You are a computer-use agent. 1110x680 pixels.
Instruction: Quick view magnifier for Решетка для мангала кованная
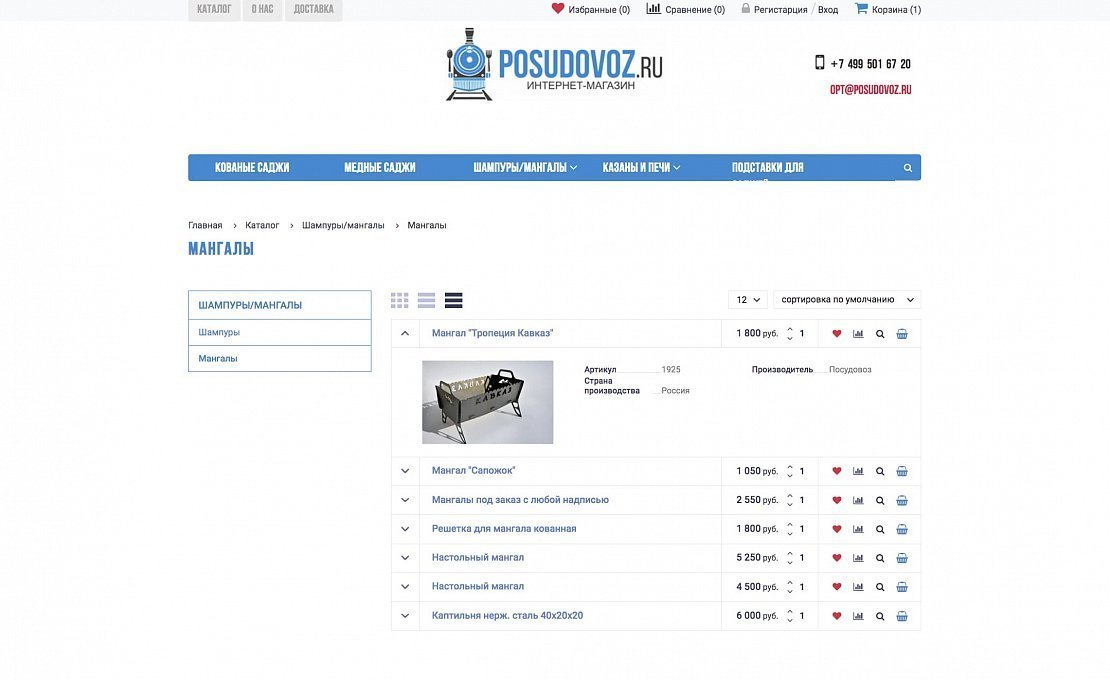coord(880,529)
